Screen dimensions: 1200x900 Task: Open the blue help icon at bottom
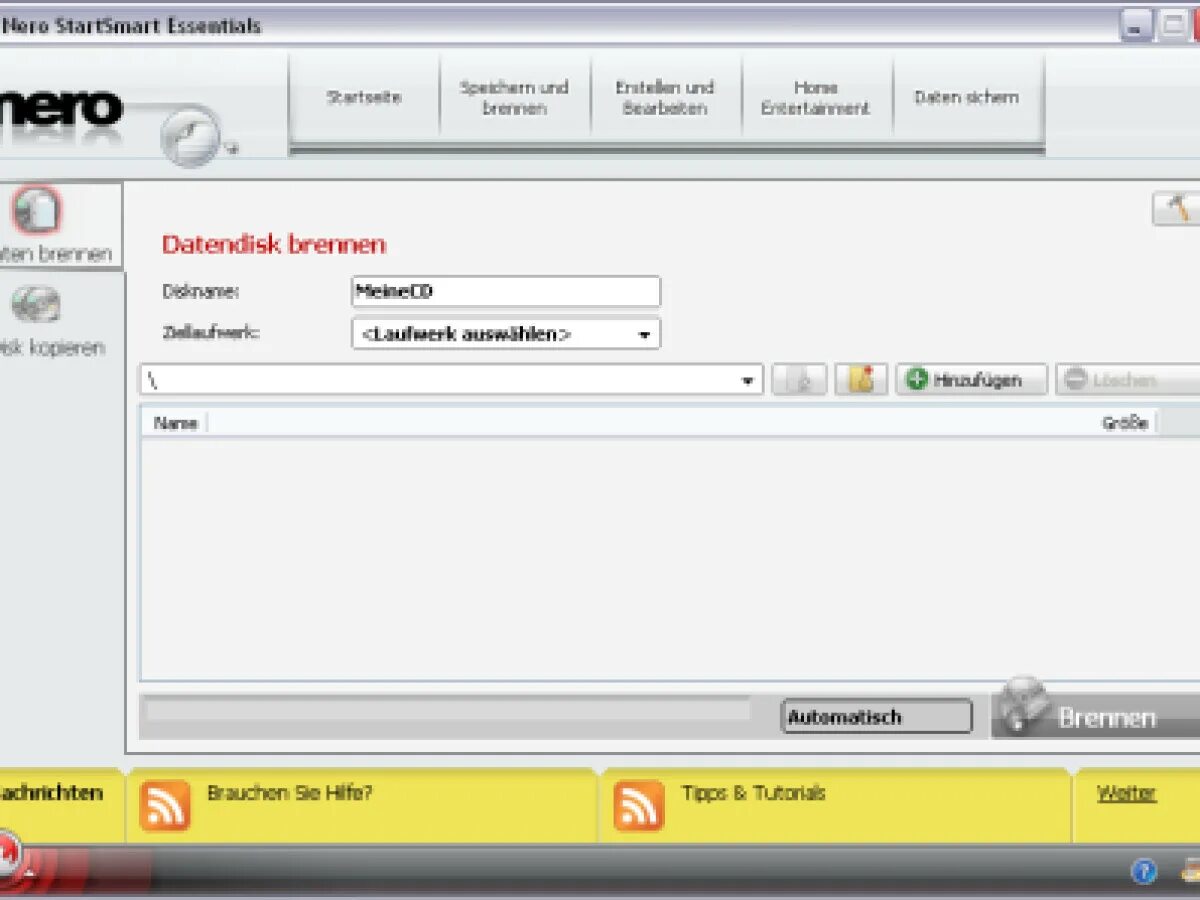tap(1144, 871)
